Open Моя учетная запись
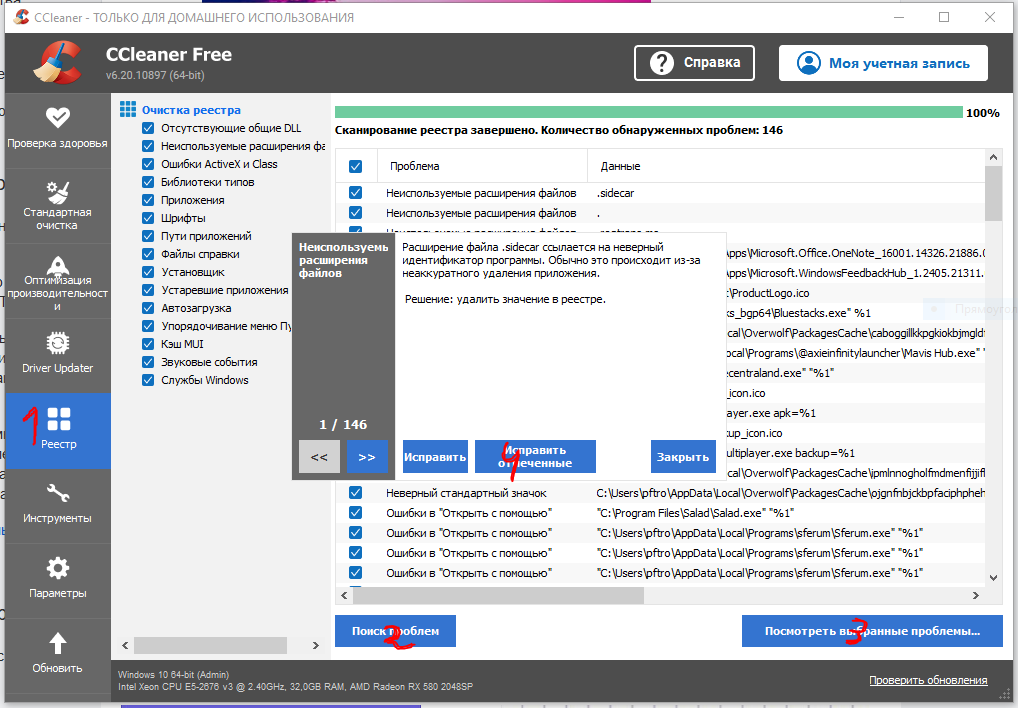Image resolution: width=1018 pixels, height=708 pixels. pyautogui.click(x=883, y=63)
